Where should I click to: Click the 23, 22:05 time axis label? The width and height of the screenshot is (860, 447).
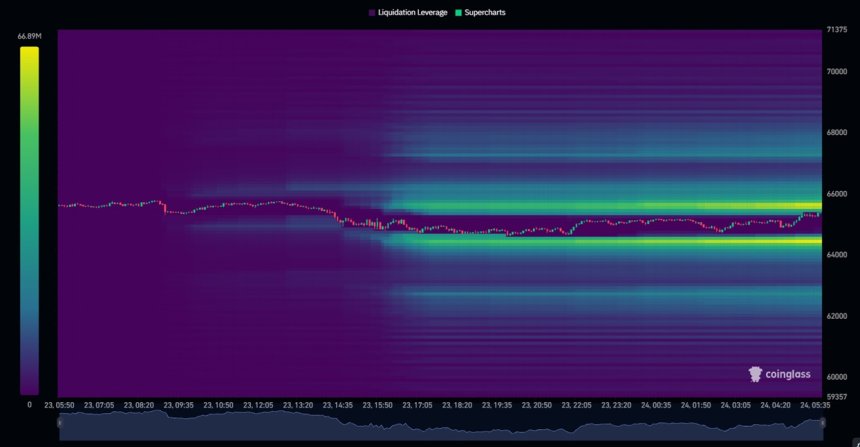576,405
